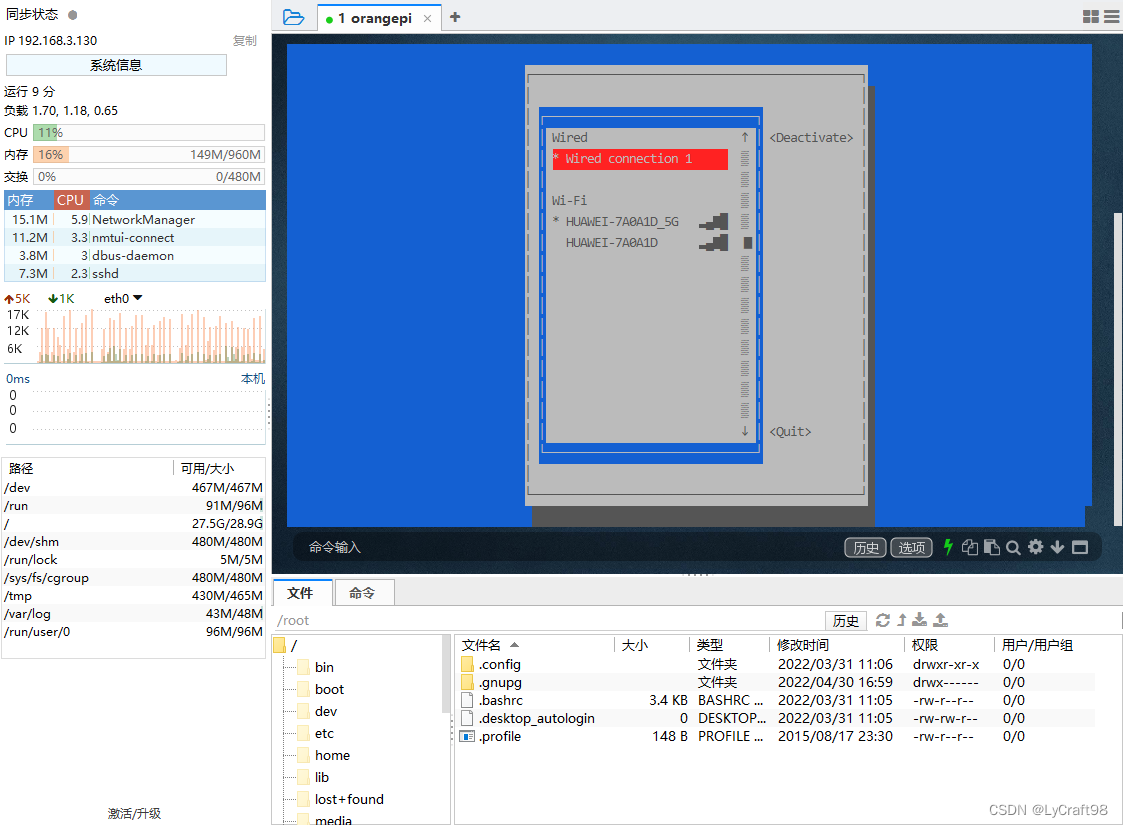Image resolution: width=1123 pixels, height=827 pixels.
Task: Select the nmtui-connect process row
Action: [x=135, y=238]
